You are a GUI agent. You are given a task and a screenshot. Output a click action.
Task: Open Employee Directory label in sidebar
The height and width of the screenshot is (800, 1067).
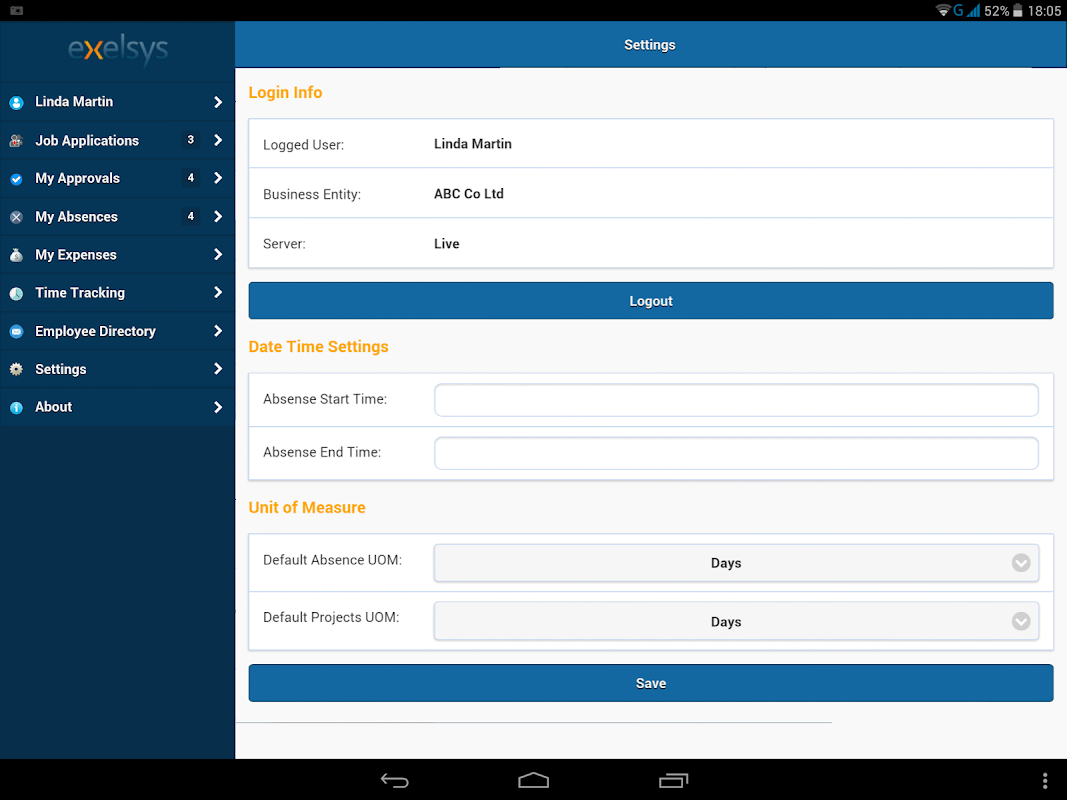[x=95, y=331]
